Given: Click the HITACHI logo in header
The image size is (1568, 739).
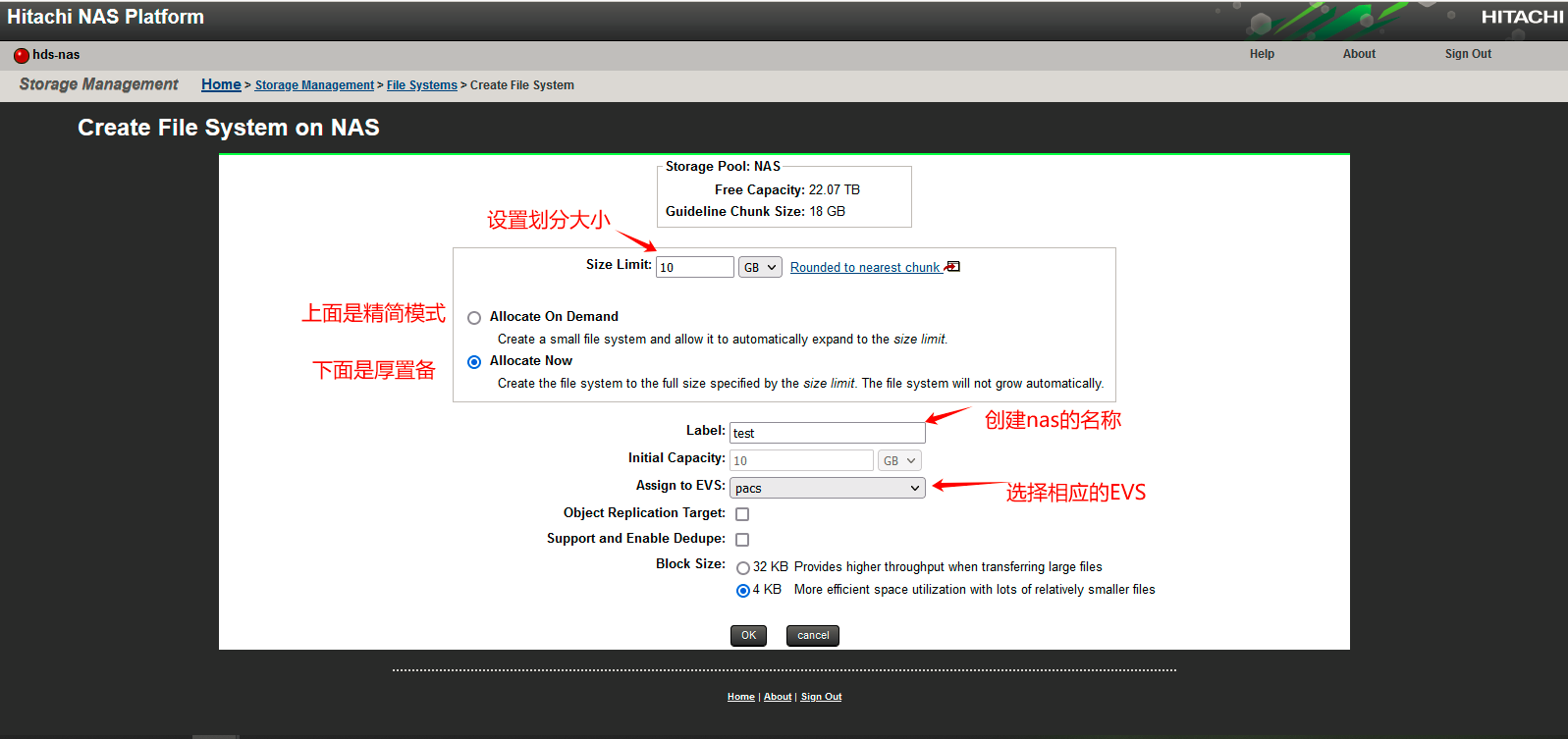Looking at the screenshot, I should click(1522, 17).
